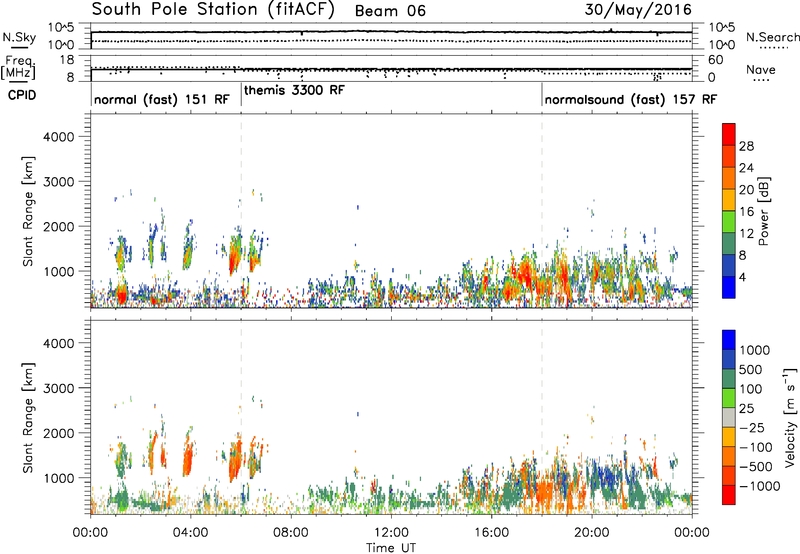Click the '28' tick on power colorbar
Viewport: 800px width, 554px height.
[746, 146]
